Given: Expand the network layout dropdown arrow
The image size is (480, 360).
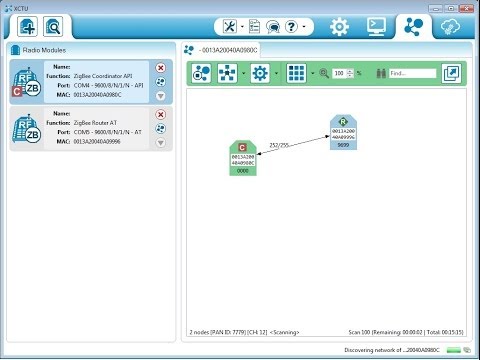Looking at the screenshot, I should 243,73.
